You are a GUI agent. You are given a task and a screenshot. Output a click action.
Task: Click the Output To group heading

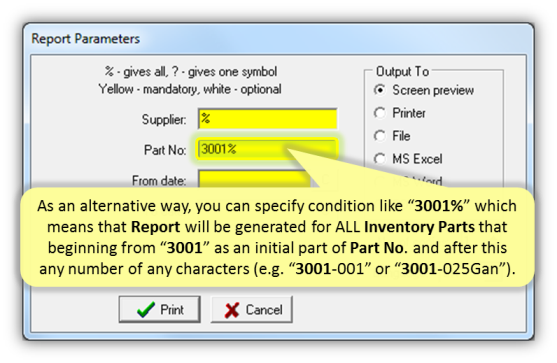coord(402,71)
